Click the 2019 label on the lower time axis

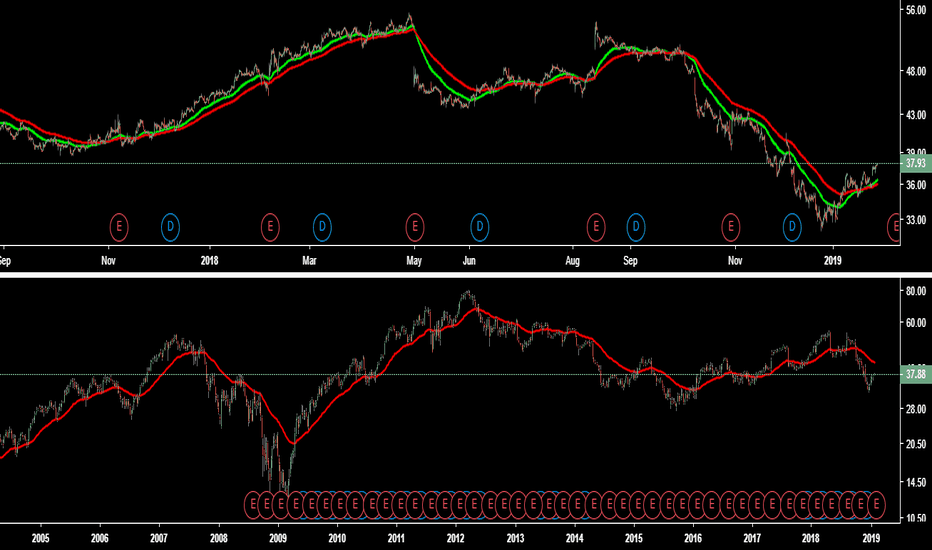click(871, 538)
